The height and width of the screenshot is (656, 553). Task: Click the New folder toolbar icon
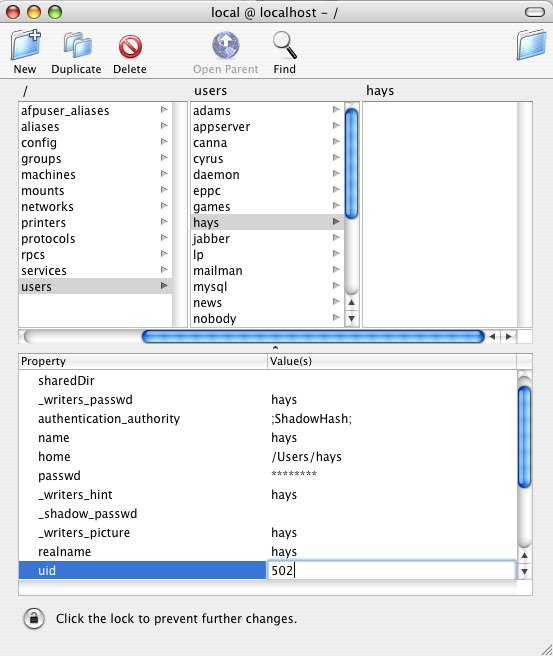[26, 44]
